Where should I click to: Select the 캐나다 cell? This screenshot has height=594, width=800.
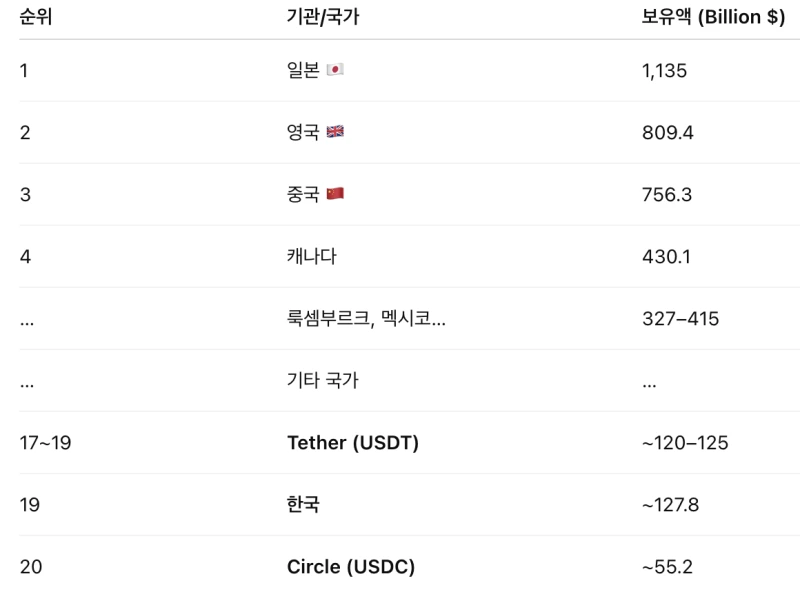[312, 256]
